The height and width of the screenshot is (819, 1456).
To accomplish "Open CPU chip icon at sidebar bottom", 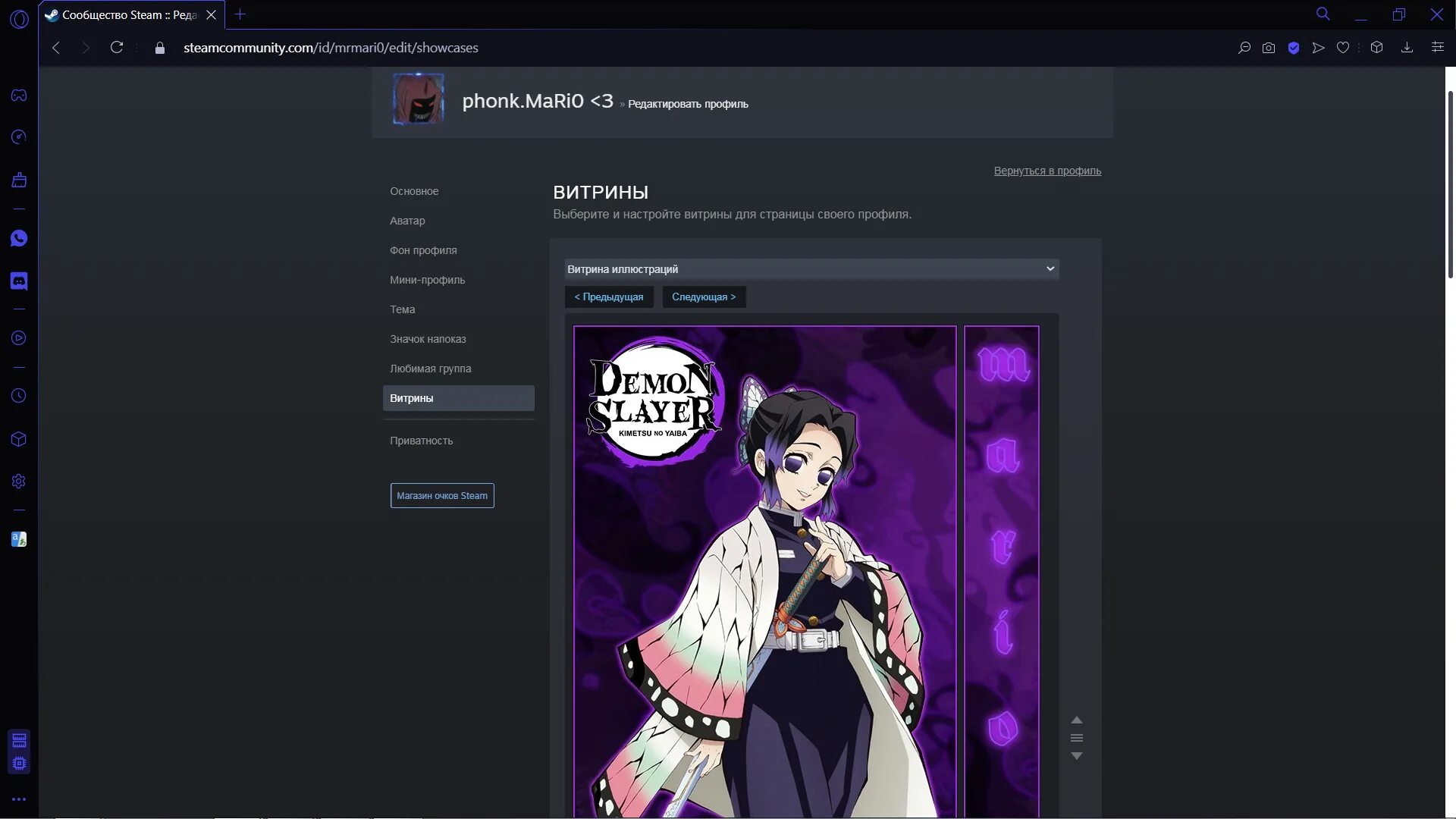I will point(19,764).
